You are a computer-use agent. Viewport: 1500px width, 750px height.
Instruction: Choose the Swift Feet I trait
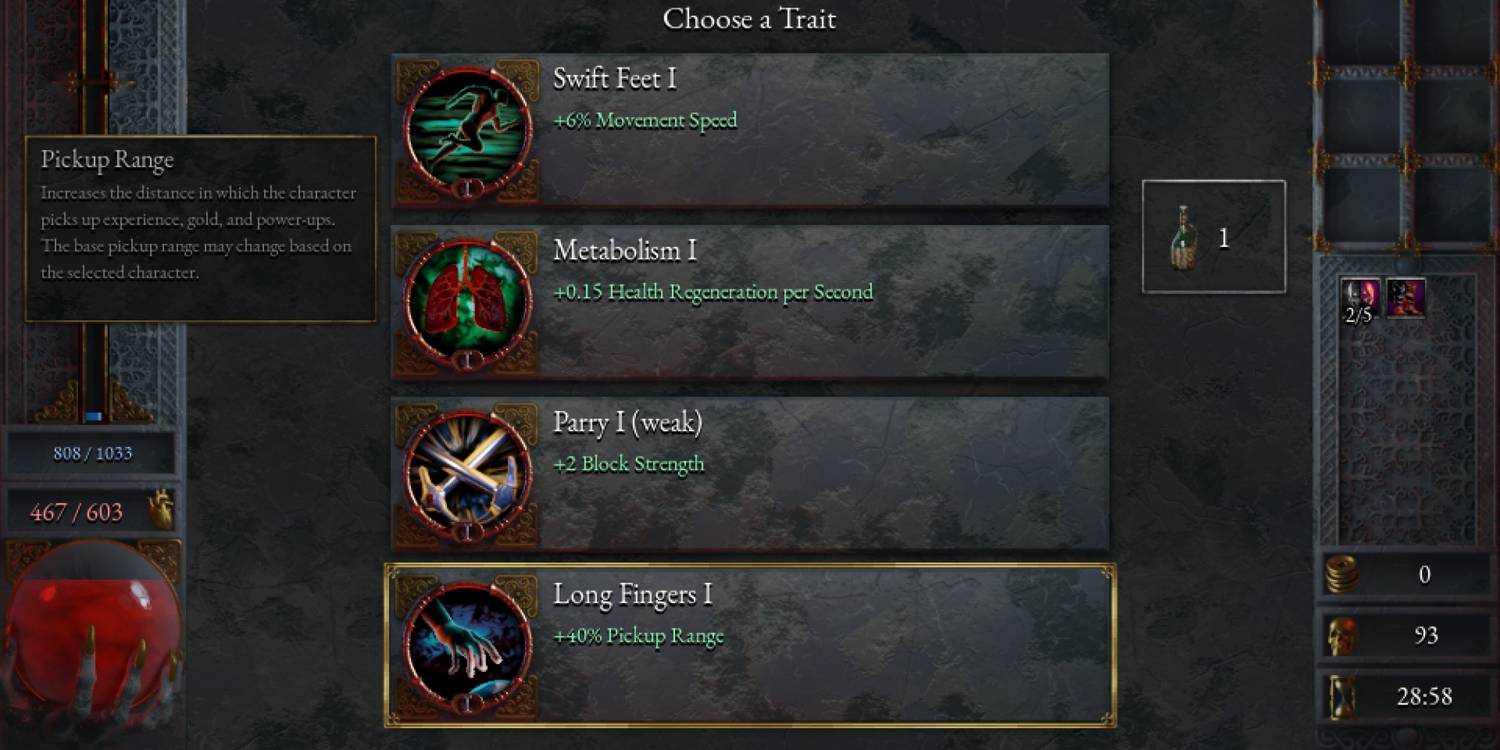pyautogui.click(x=750, y=130)
